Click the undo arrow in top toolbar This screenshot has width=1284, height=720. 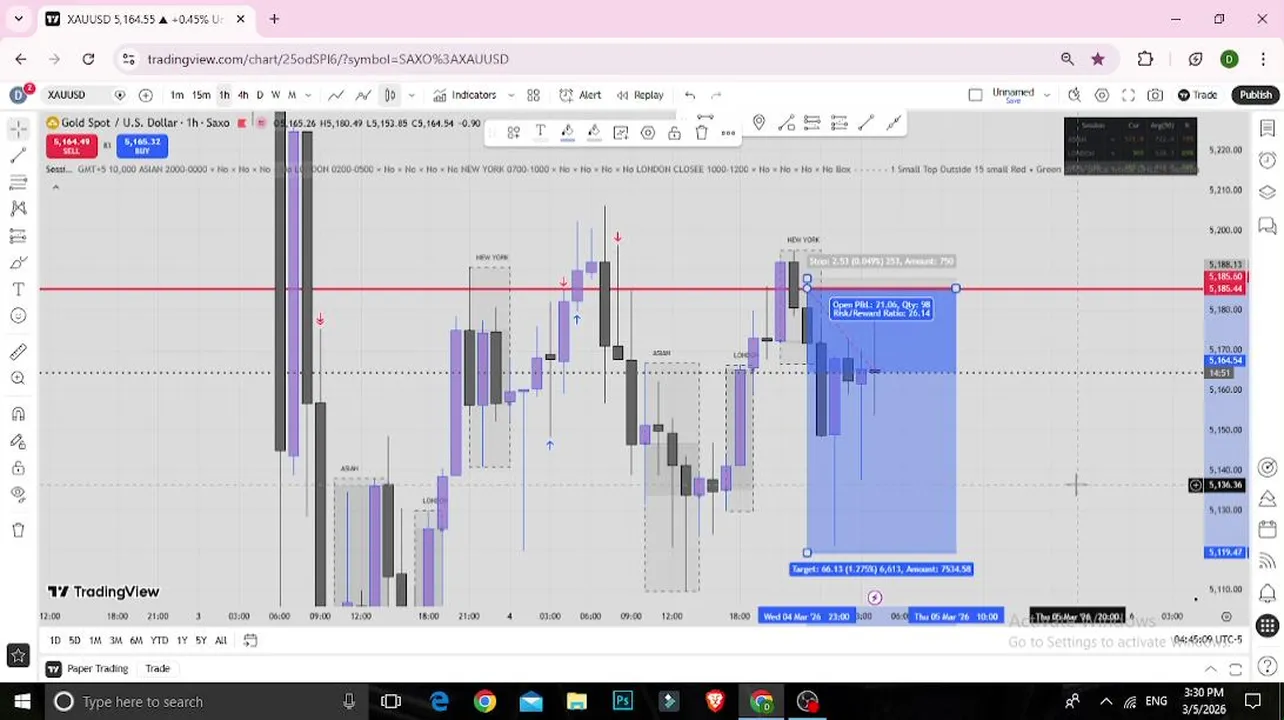click(690, 95)
